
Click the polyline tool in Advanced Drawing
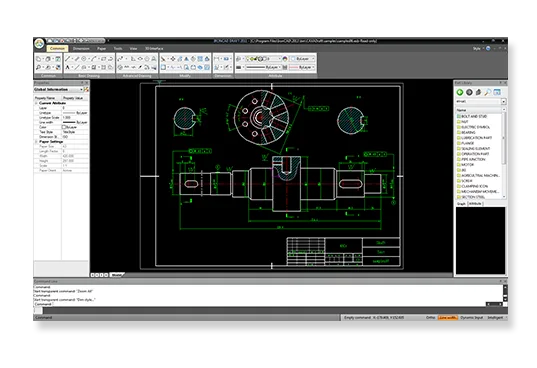[x=120, y=59]
